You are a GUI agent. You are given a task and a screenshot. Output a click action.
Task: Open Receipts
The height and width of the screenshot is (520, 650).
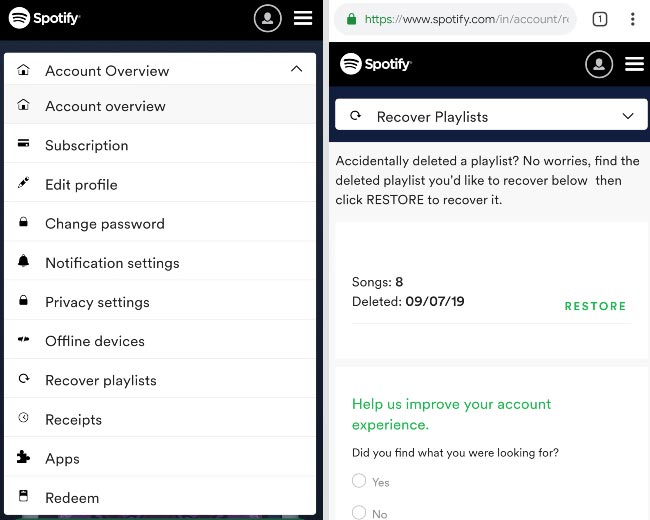coord(160,419)
